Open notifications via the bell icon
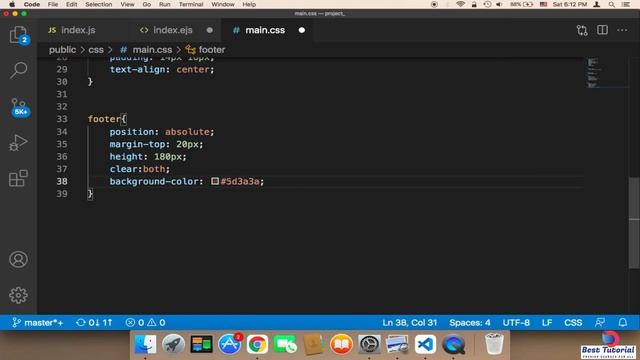Screen dimensions: 640x360 coord(622,322)
